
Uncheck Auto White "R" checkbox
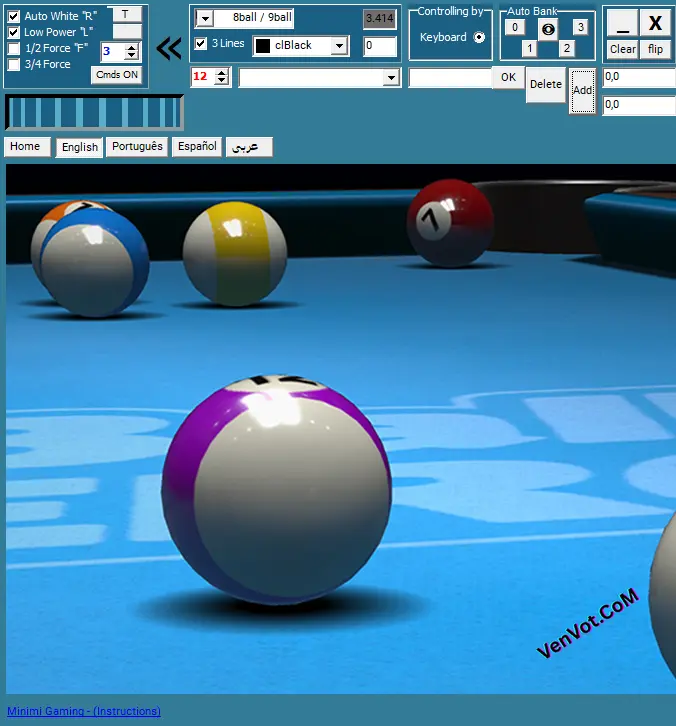pyautogui.click(x=14, y=17)
